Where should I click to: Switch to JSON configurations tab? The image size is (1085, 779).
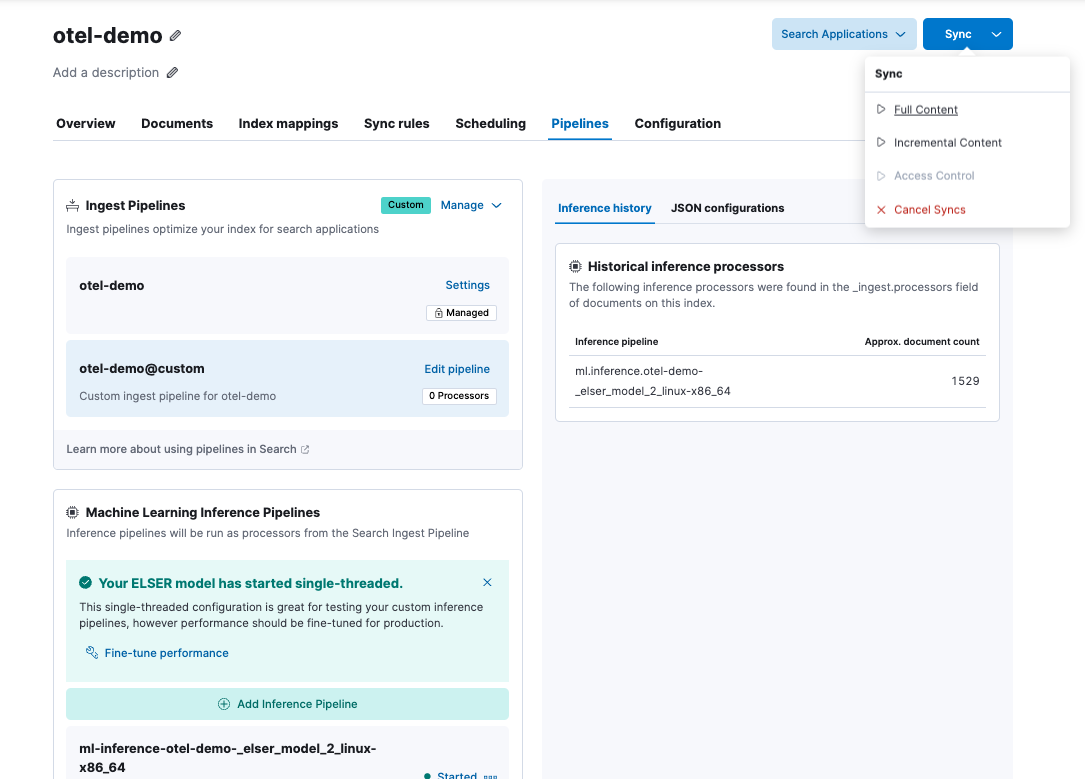tap(727, 208)
